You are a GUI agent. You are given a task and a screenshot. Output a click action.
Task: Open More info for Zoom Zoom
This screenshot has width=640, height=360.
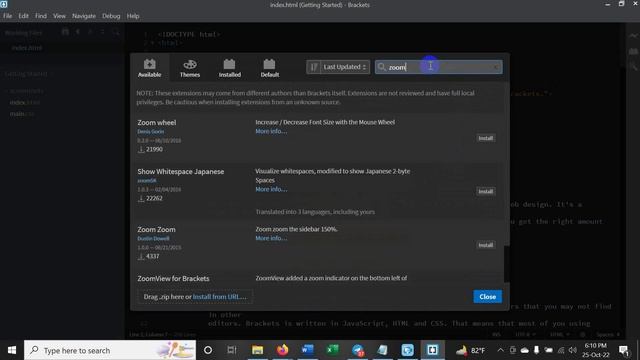(x=271, y=238)
